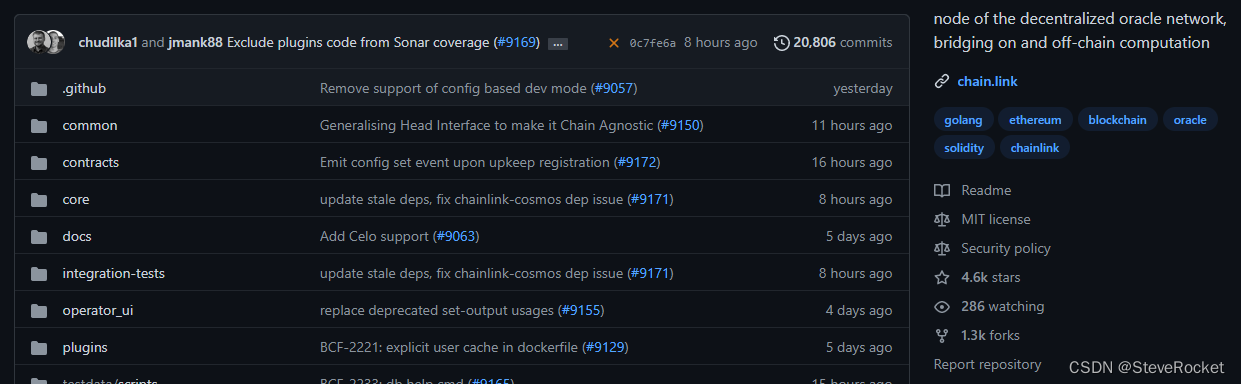Open the Security policy link
Image resolution: width=1241 pixels, height=384 pixels.
click(1006, 248)
